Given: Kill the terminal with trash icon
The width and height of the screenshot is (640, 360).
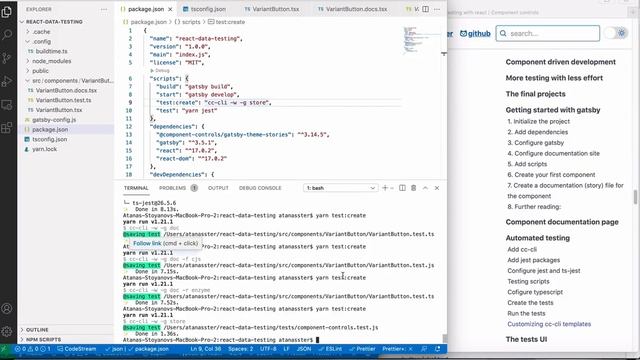Looking at the screenshot, I should (x=413, y=188).
